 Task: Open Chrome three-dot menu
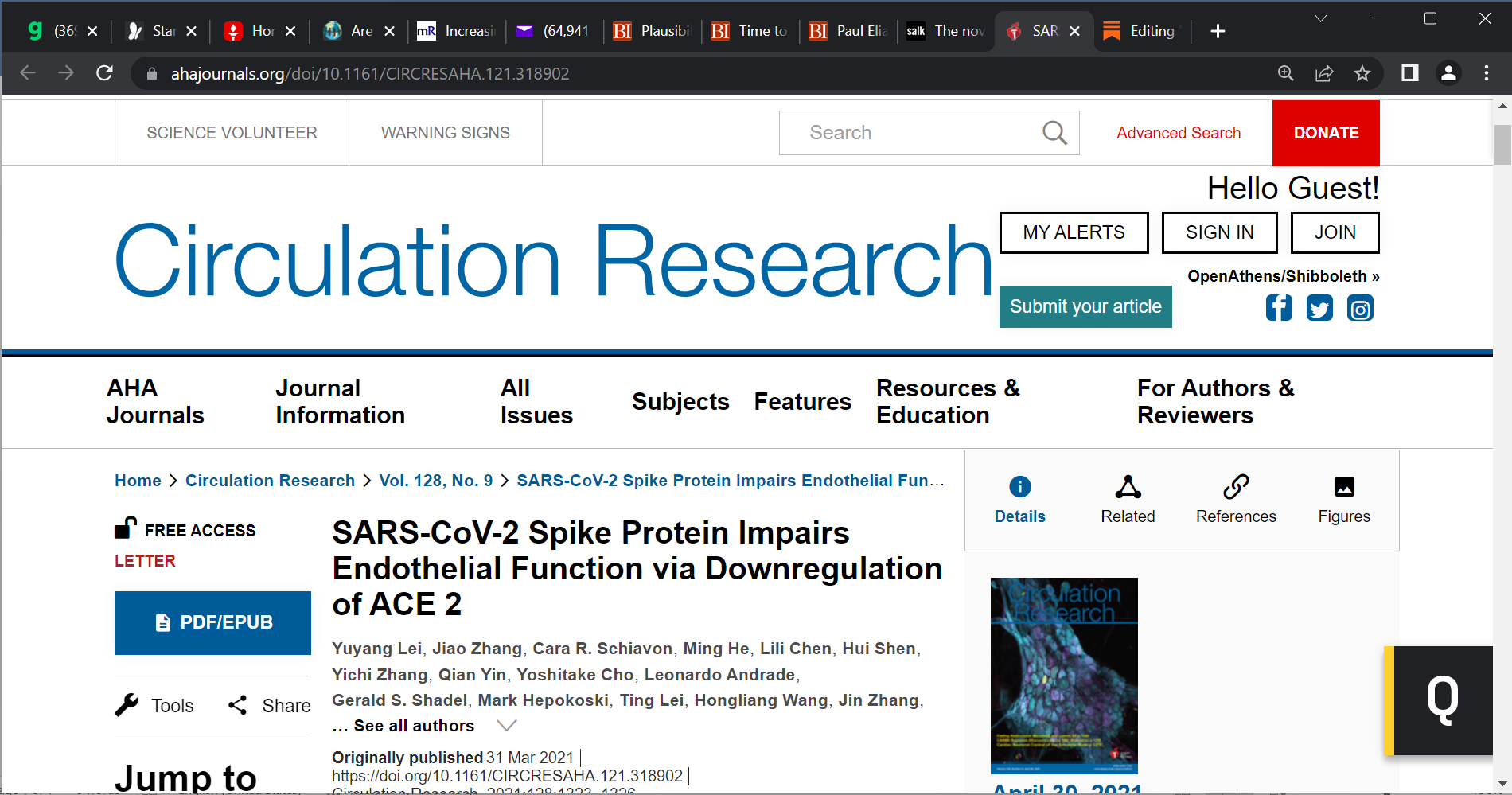coord(1487,73)
